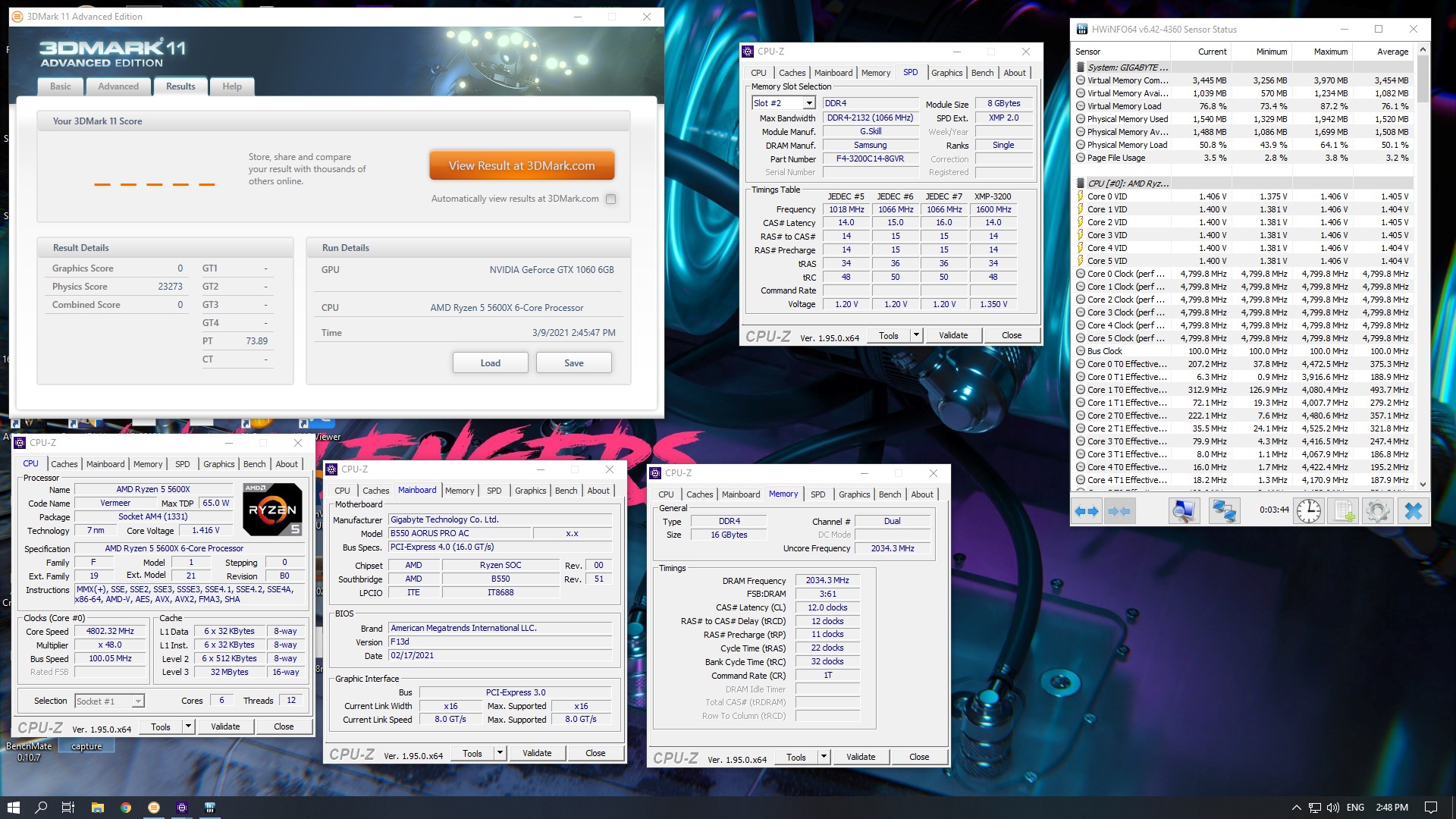The width and height of the screenshot is (1456, 819).
Task: Open HWiNFO sensor search magnifier icon
Action: point(1183,511)
